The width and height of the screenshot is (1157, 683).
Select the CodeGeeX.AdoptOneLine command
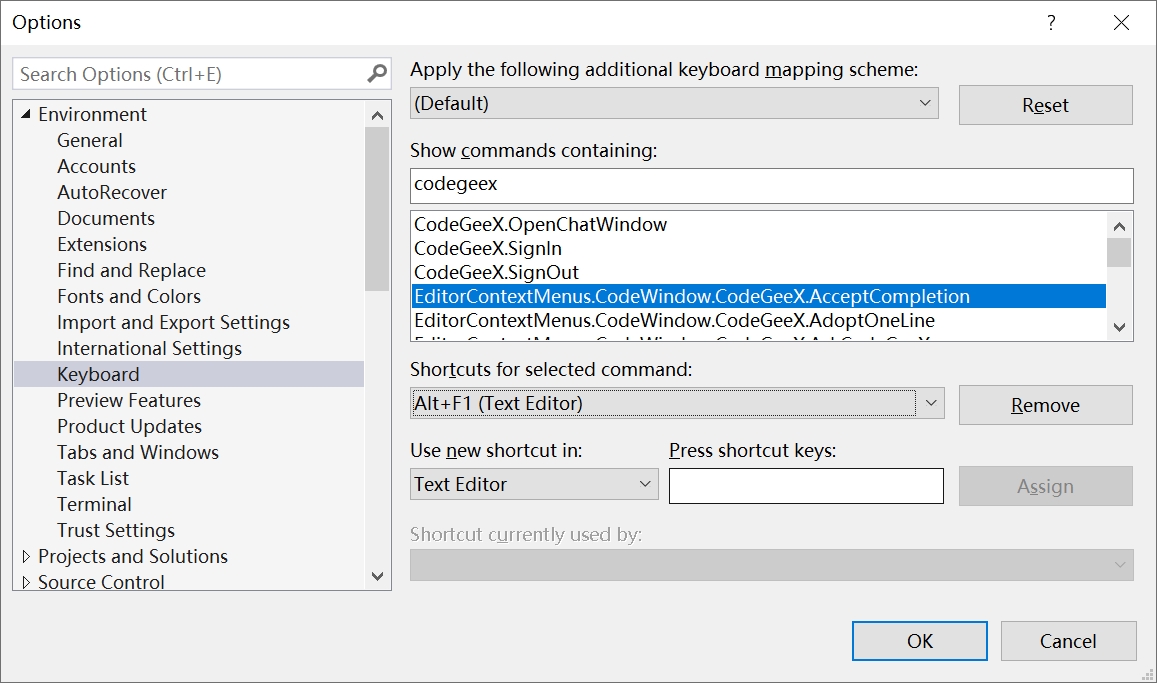click(x=759, y=320)
